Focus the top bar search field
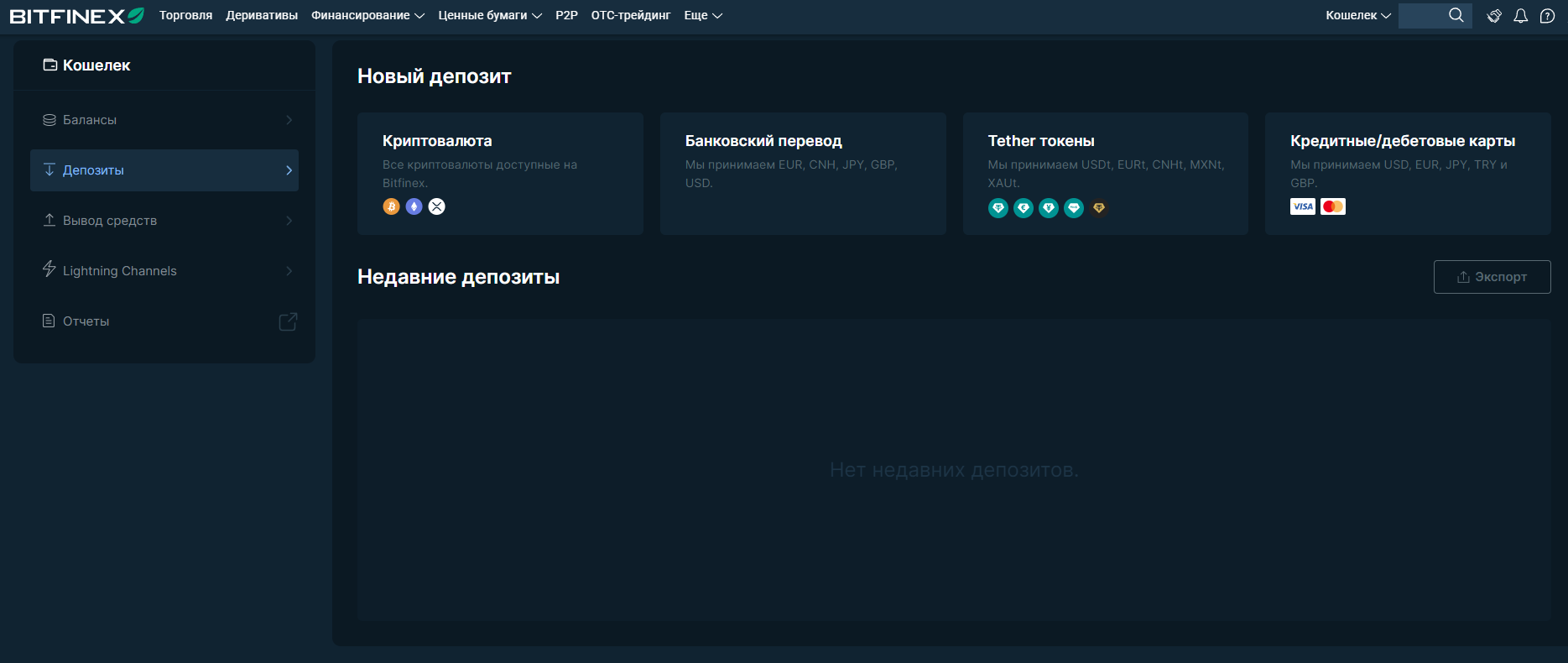Image resolution: width=1568 pixels, height=663 pixels. pos(1435,15)
